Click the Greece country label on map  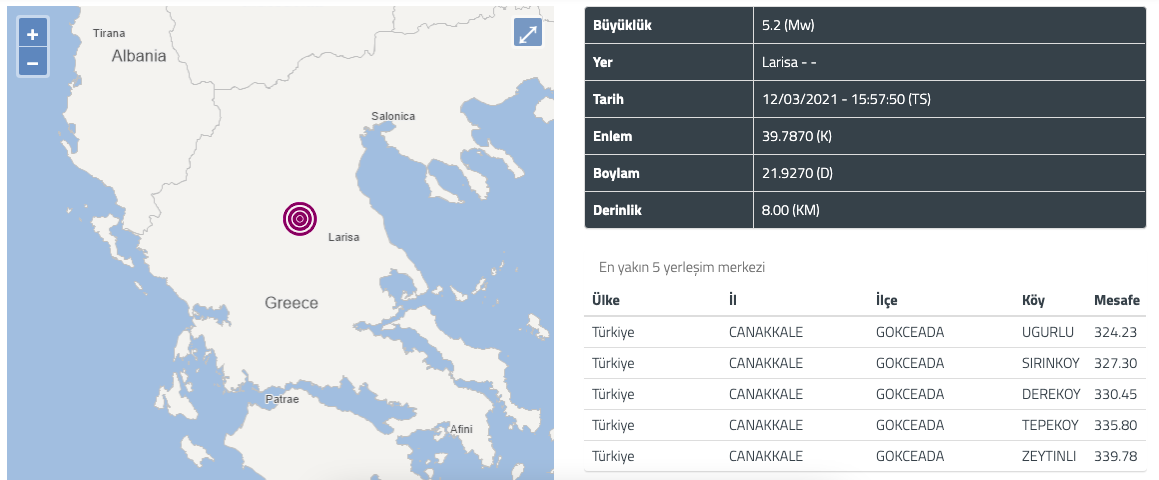pyautogui.click(x=291, y=302)
